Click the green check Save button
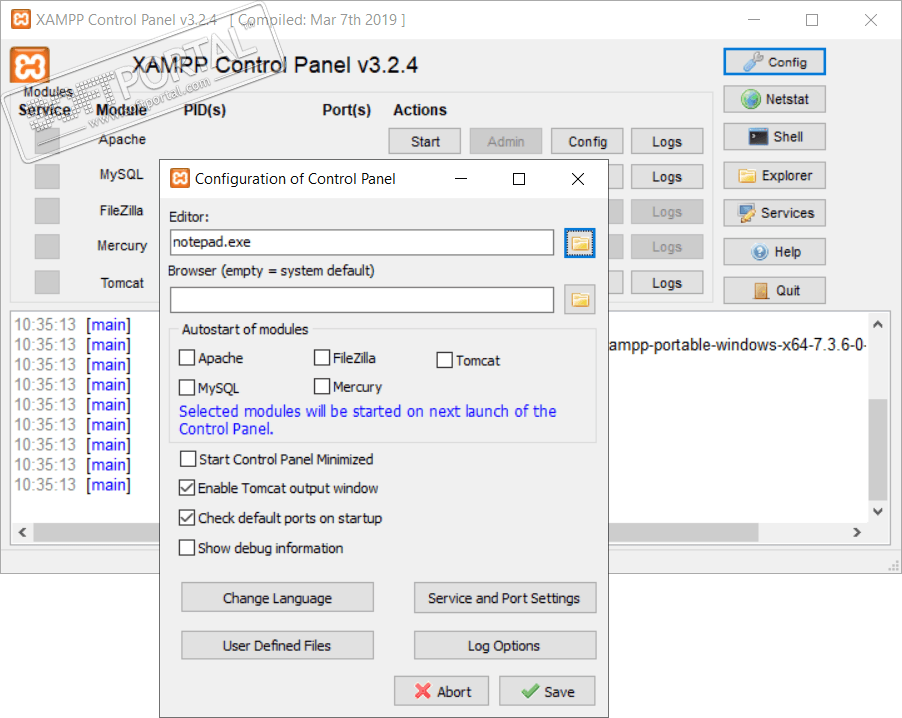Screen dimensions: 902x718 546,691
